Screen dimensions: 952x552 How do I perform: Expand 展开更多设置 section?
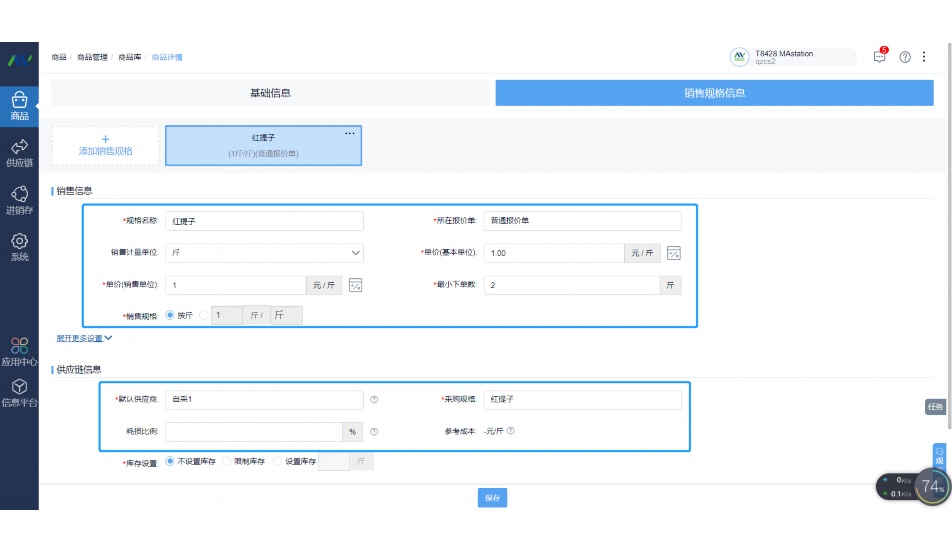(x=84, y=338)
